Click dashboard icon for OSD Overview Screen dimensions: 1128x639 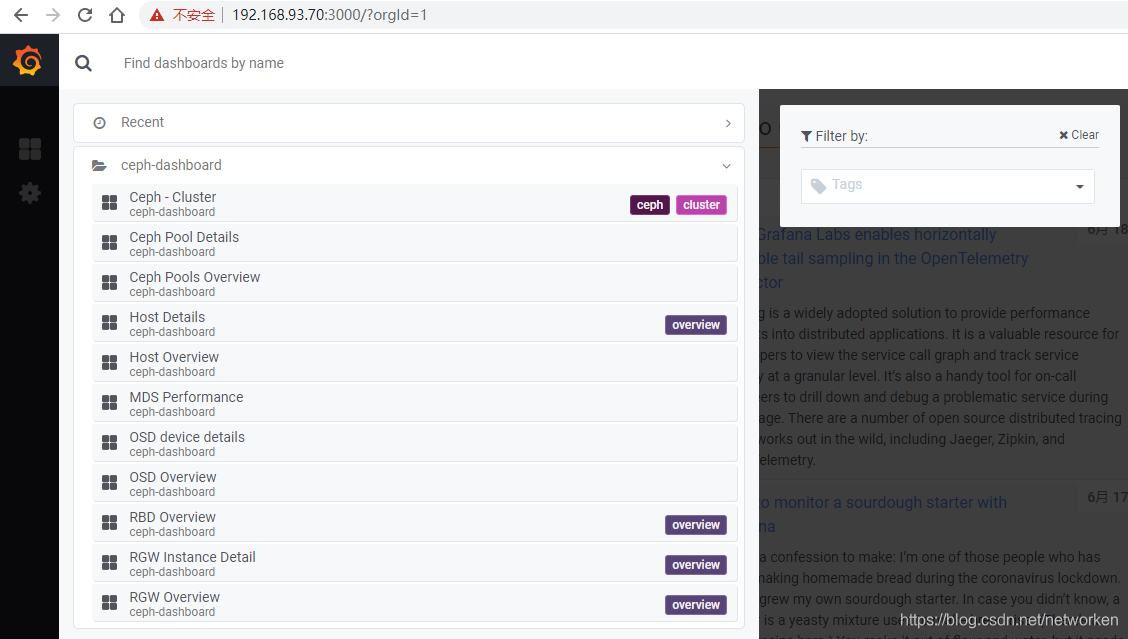pos(109,483)
